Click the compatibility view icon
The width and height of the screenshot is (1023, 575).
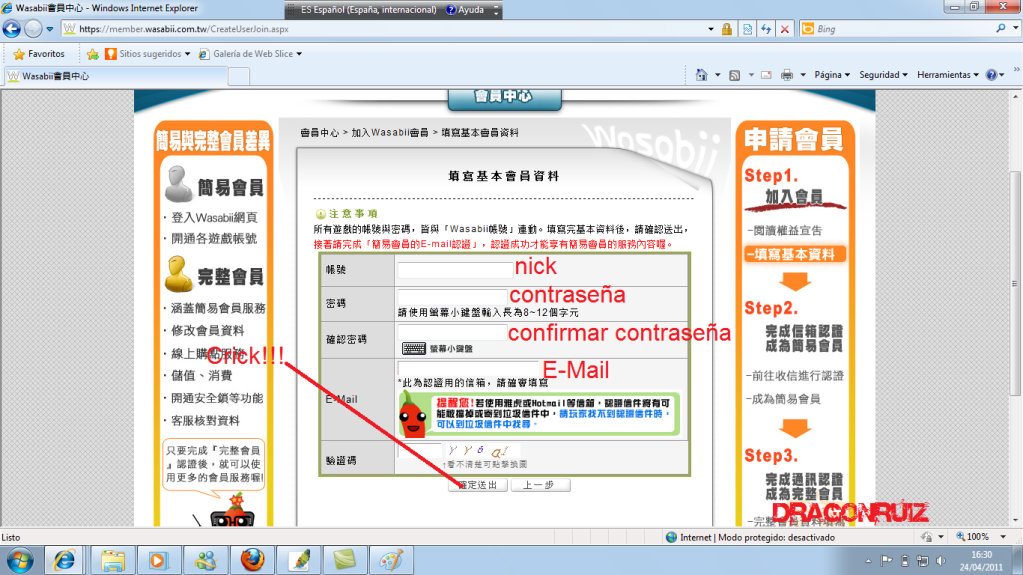tap(747, 29)
